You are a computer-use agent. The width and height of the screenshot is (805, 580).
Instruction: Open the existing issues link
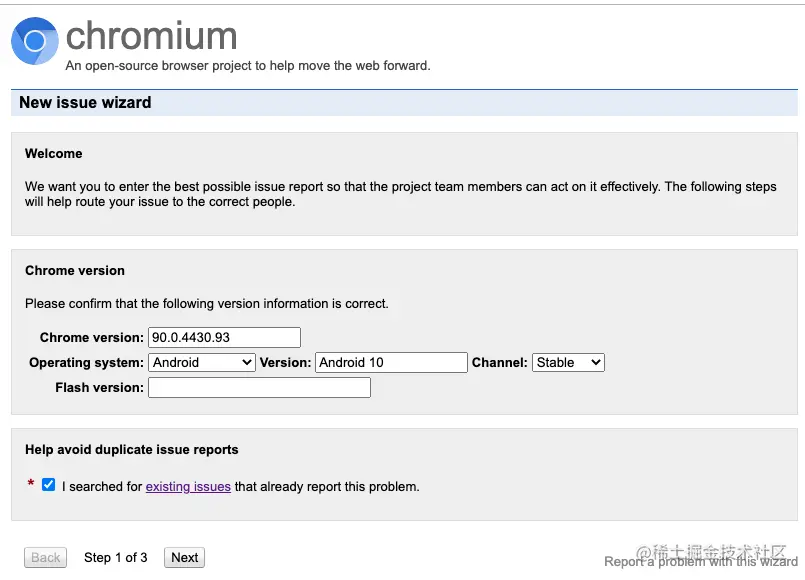tap(188, 487)
